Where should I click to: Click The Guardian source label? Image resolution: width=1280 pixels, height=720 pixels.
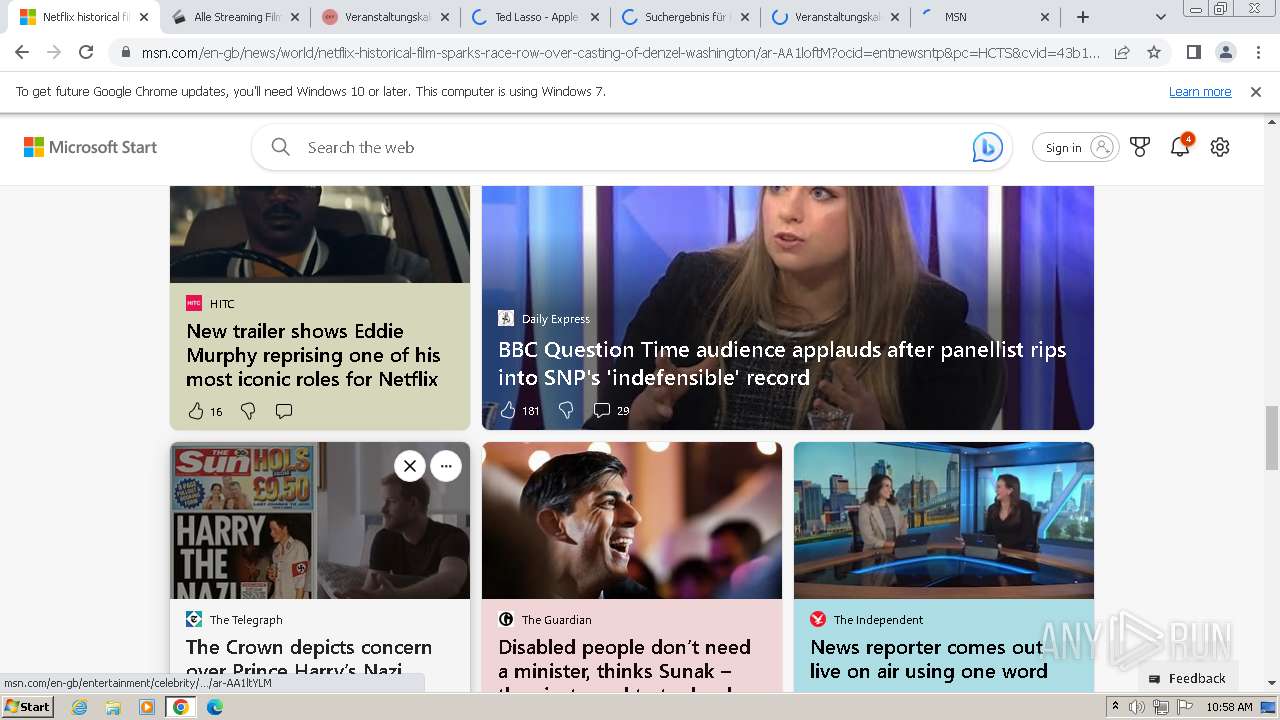click(556, 620)
